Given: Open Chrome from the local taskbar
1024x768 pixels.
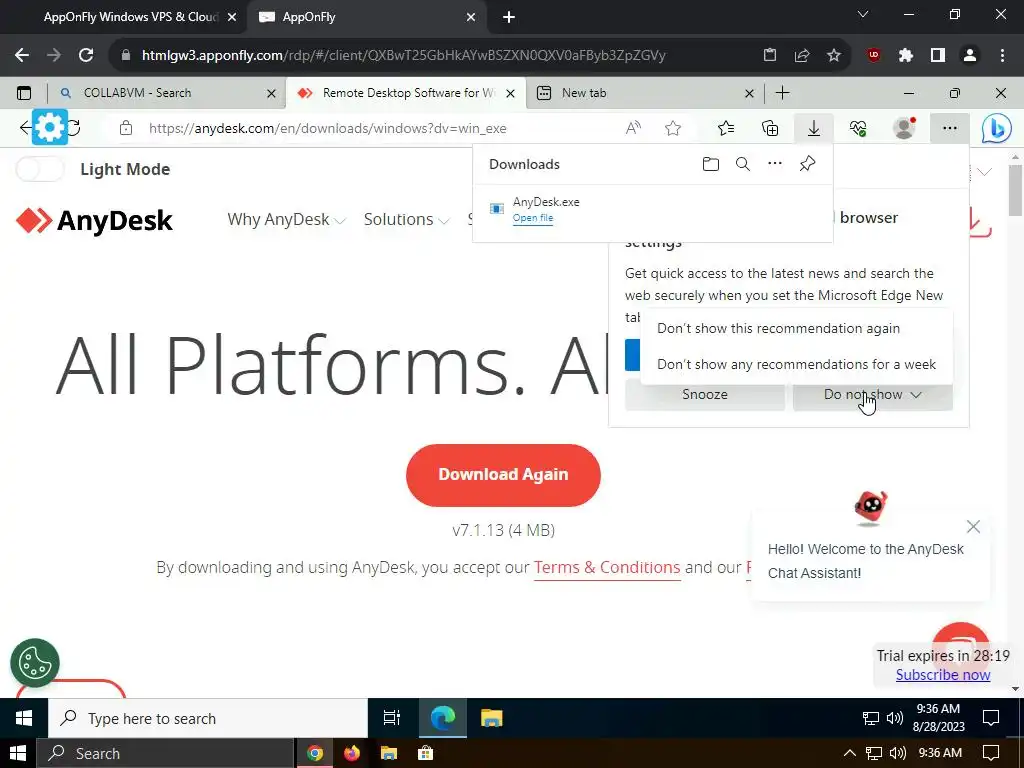Looking at the screenshot, I should (315, 753).
